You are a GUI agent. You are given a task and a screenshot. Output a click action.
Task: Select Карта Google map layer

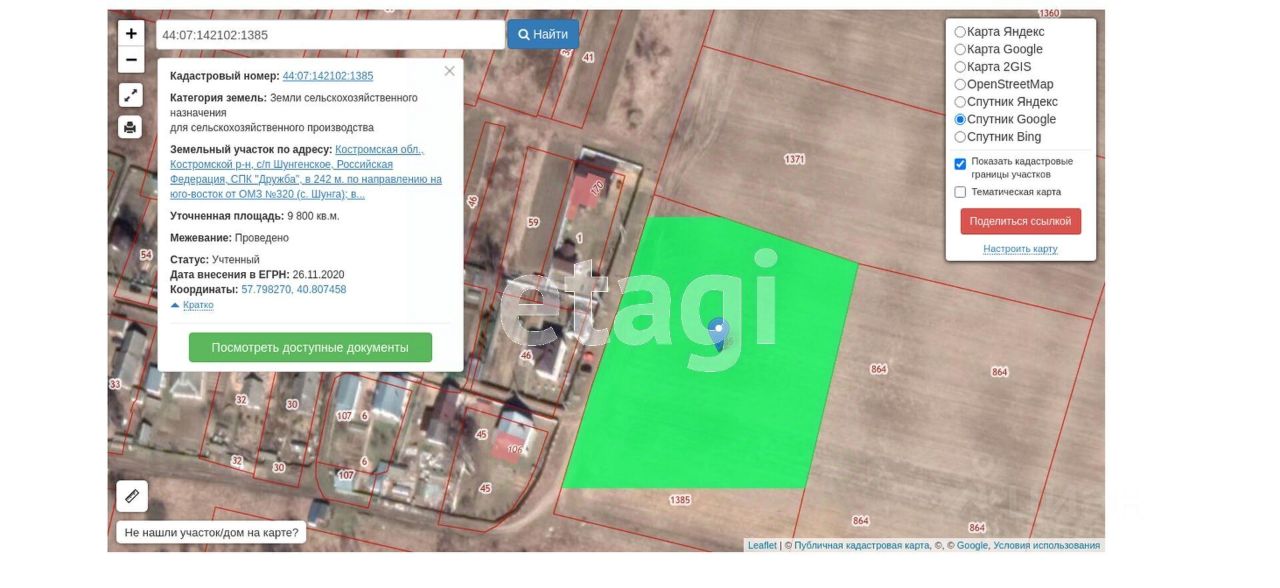pyautogui.click(x=960, y=49)
